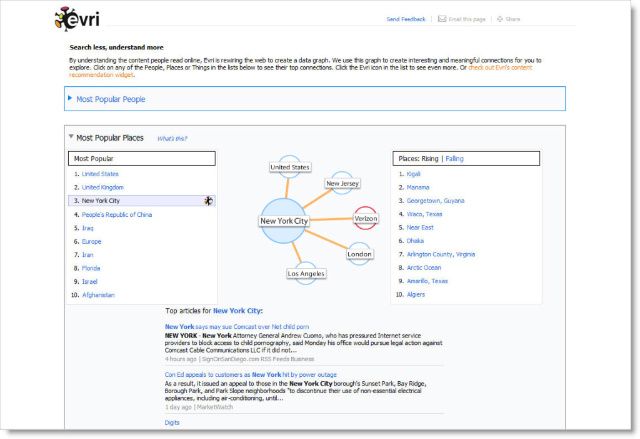Image resolution: width=640 pixels, height=439 pixels.
Task: Open Amarillo, Texas link
Action: [x=427, y=281]
